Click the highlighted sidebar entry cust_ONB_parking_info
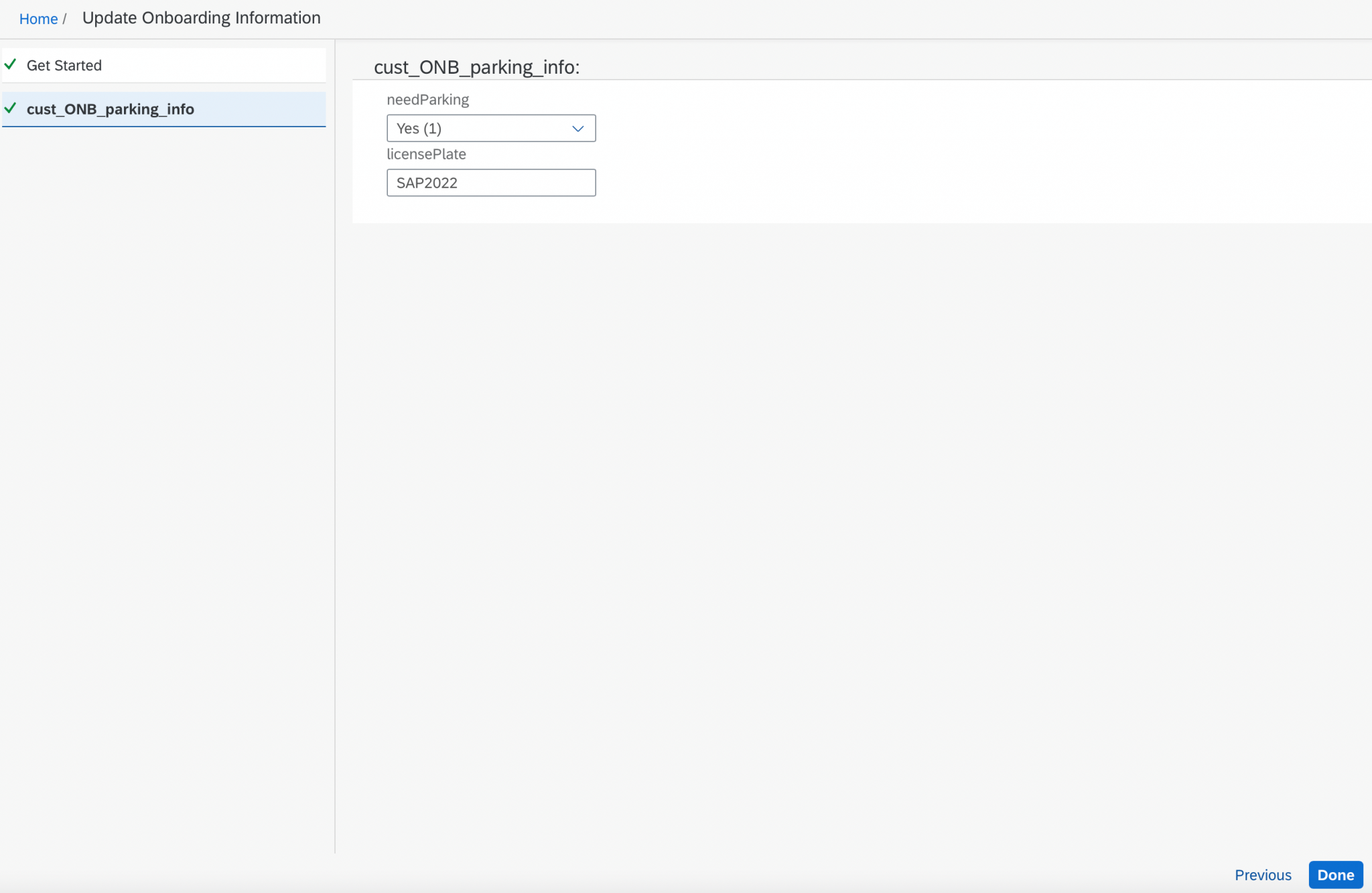Screen dimensions: 1372x893 point(111,109)
